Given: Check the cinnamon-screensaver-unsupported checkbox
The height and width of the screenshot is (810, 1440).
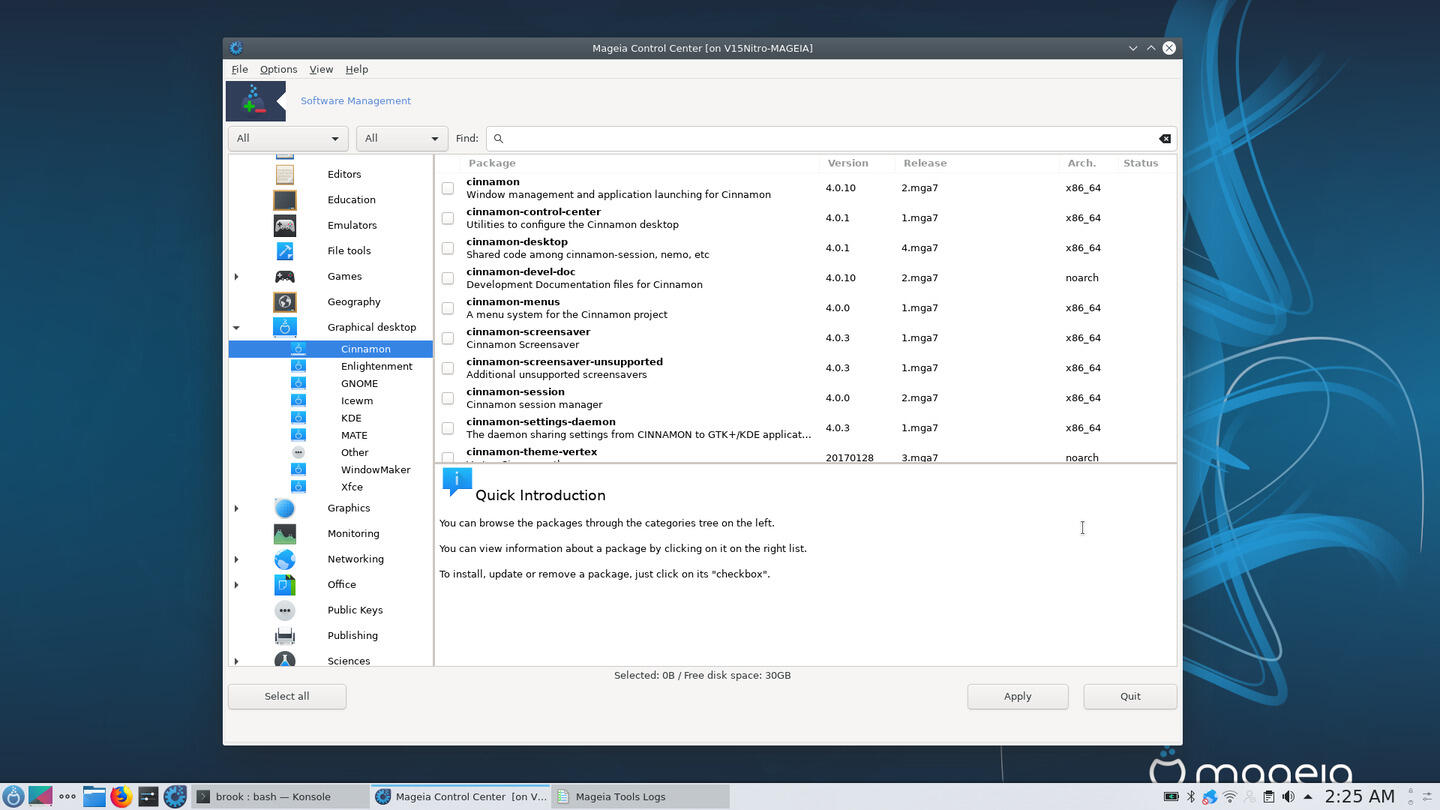Looking at the screenshot, I should [448, 368].
